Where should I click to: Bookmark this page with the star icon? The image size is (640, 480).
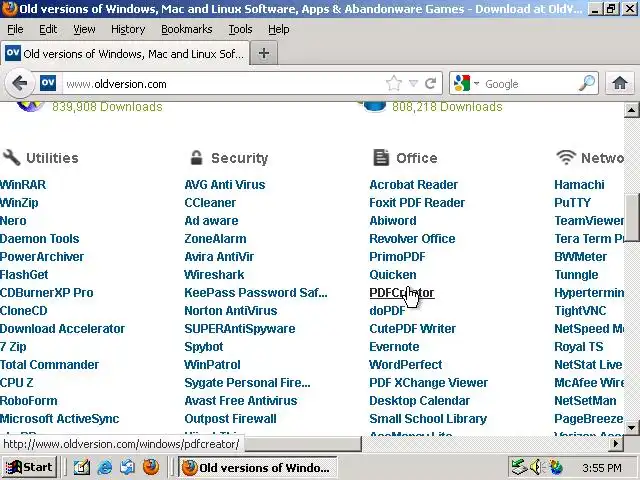[393, 84]
